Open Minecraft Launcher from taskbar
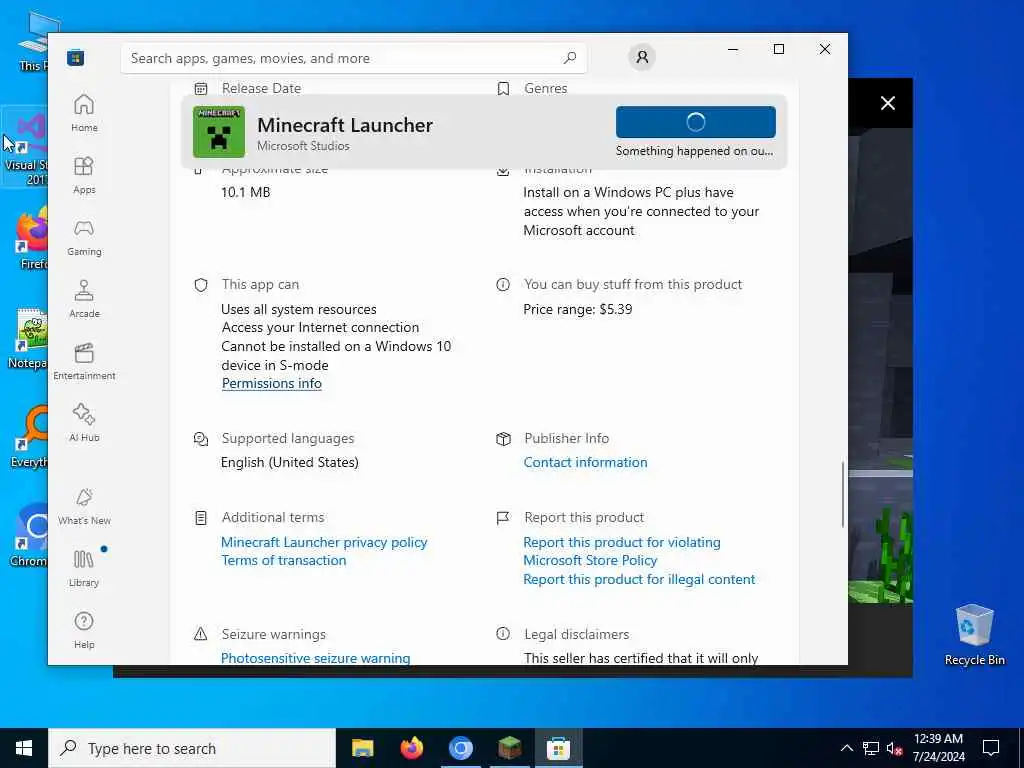1024x768 pixels. [509, 748]
